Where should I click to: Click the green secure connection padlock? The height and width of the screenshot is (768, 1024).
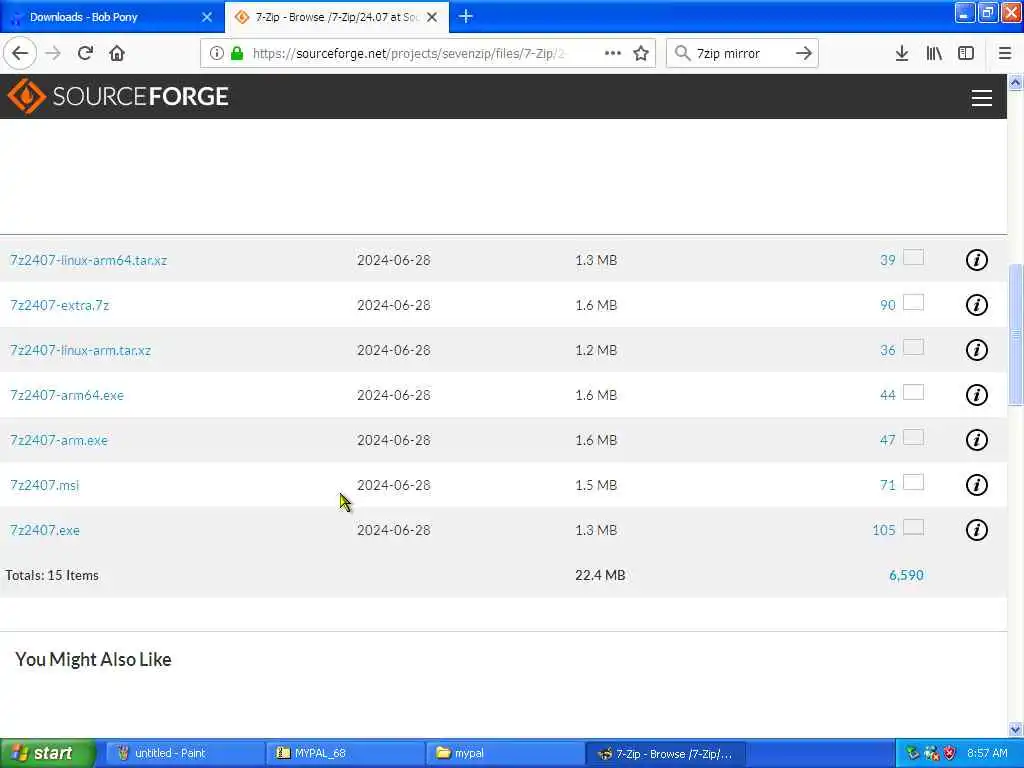[x=237, y=53]
